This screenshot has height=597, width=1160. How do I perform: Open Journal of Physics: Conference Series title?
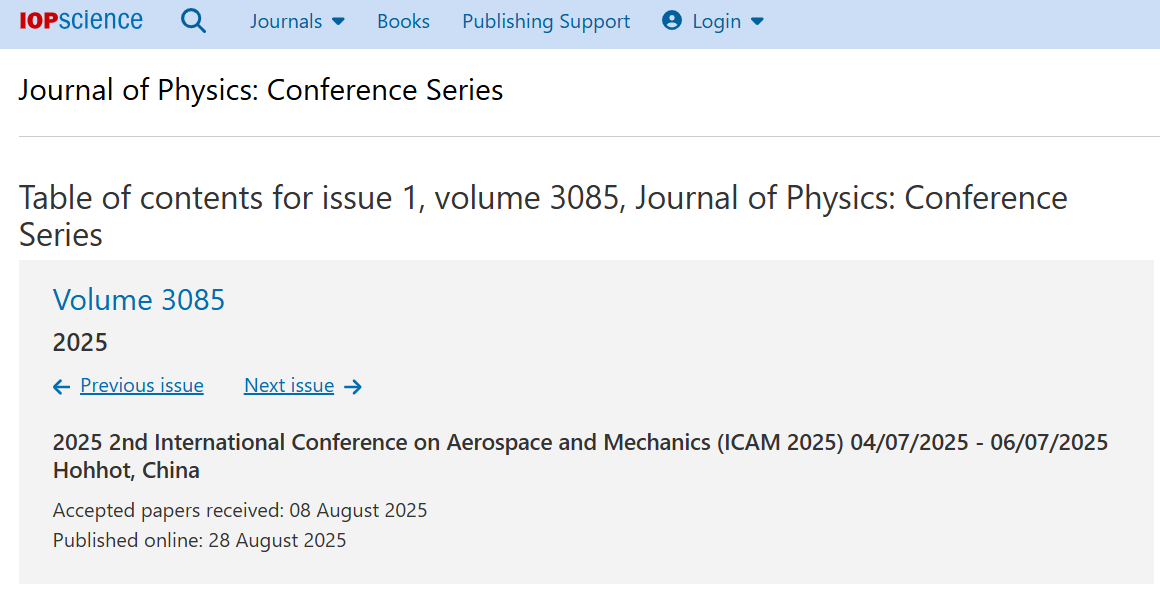261,90
